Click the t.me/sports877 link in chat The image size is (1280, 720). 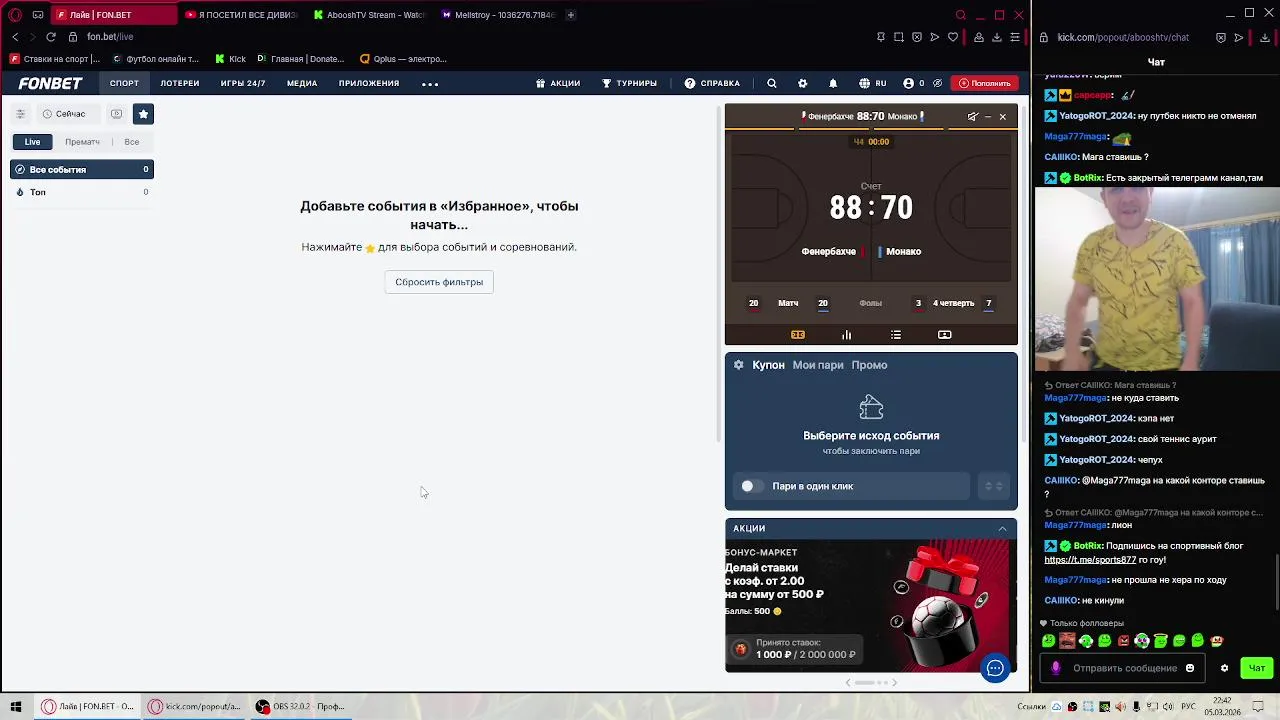point(1090,560)
